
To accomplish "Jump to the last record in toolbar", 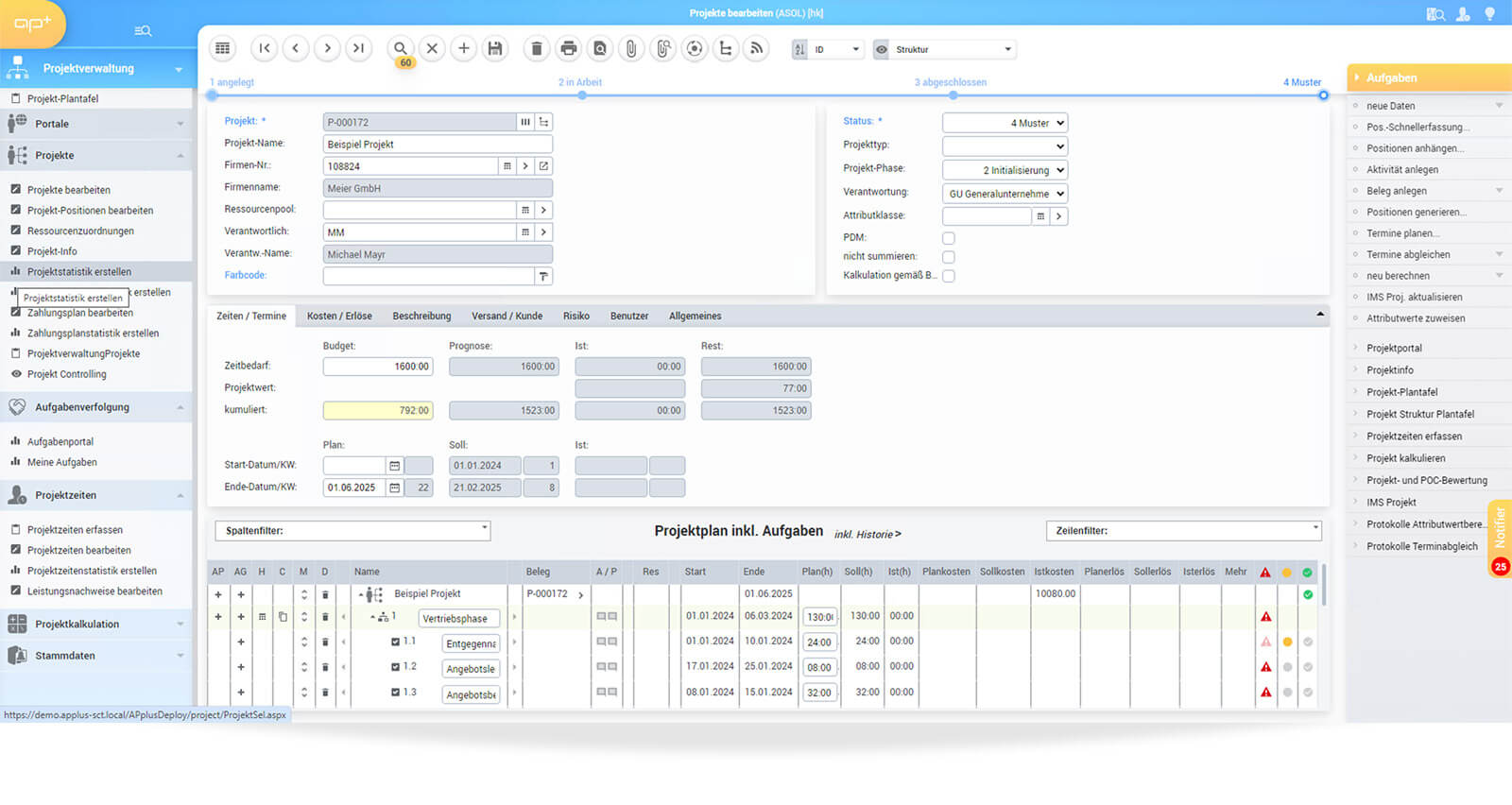I will (358, 48).
